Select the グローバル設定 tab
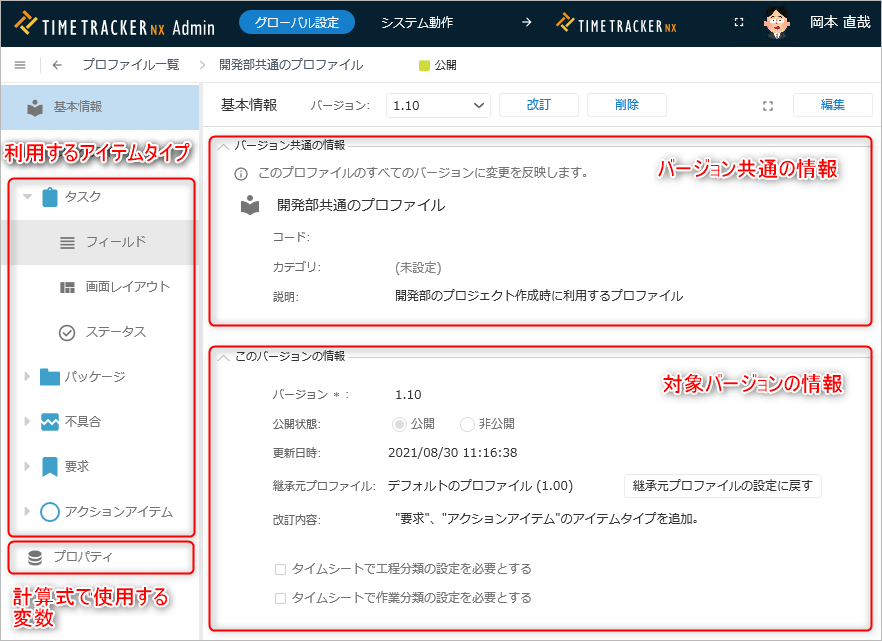This screenshot has width=882, height=641. [x=297, y=21]
